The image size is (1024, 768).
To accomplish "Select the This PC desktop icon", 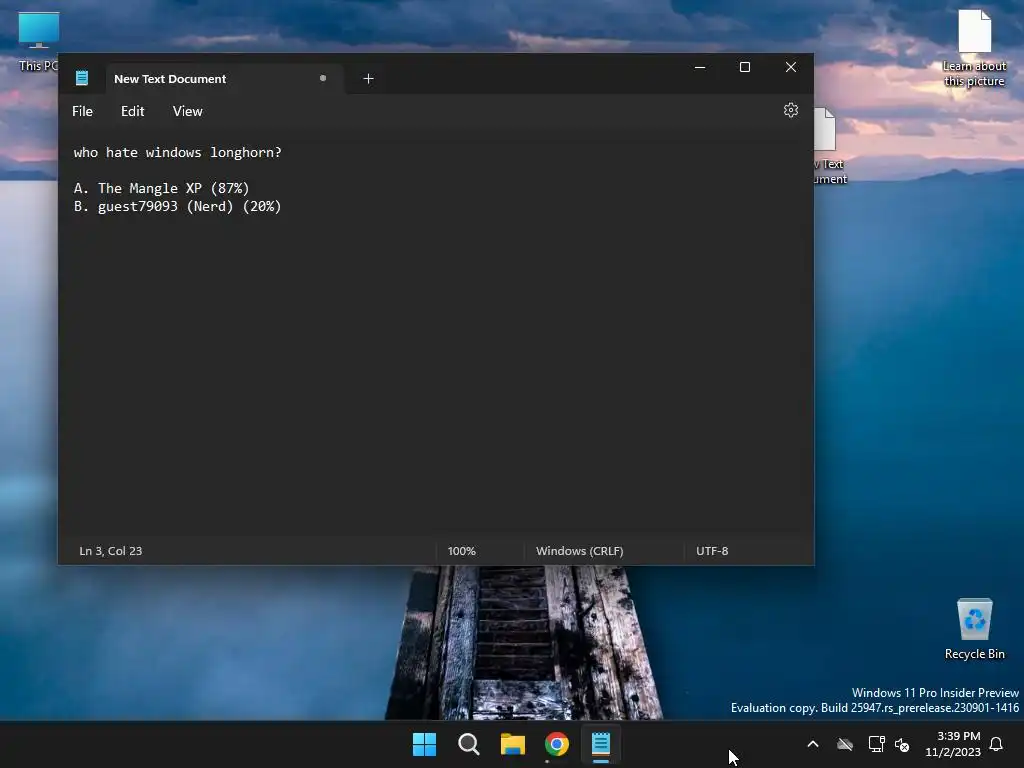I will pos(38,42).
